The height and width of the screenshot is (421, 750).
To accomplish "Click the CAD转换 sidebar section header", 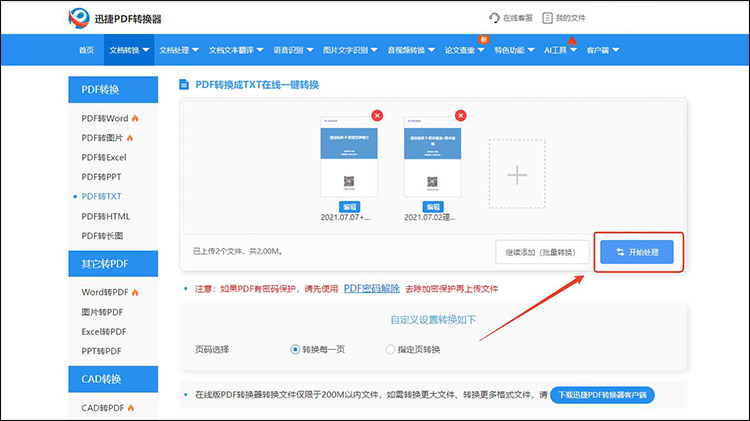I will coord(113,379).
